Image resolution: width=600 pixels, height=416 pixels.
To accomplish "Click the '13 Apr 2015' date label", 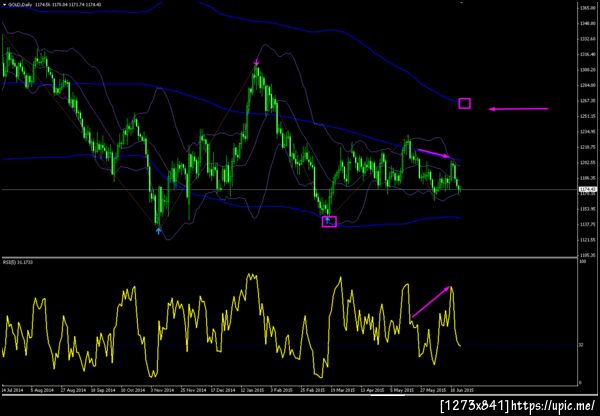I will coord(372,390).
